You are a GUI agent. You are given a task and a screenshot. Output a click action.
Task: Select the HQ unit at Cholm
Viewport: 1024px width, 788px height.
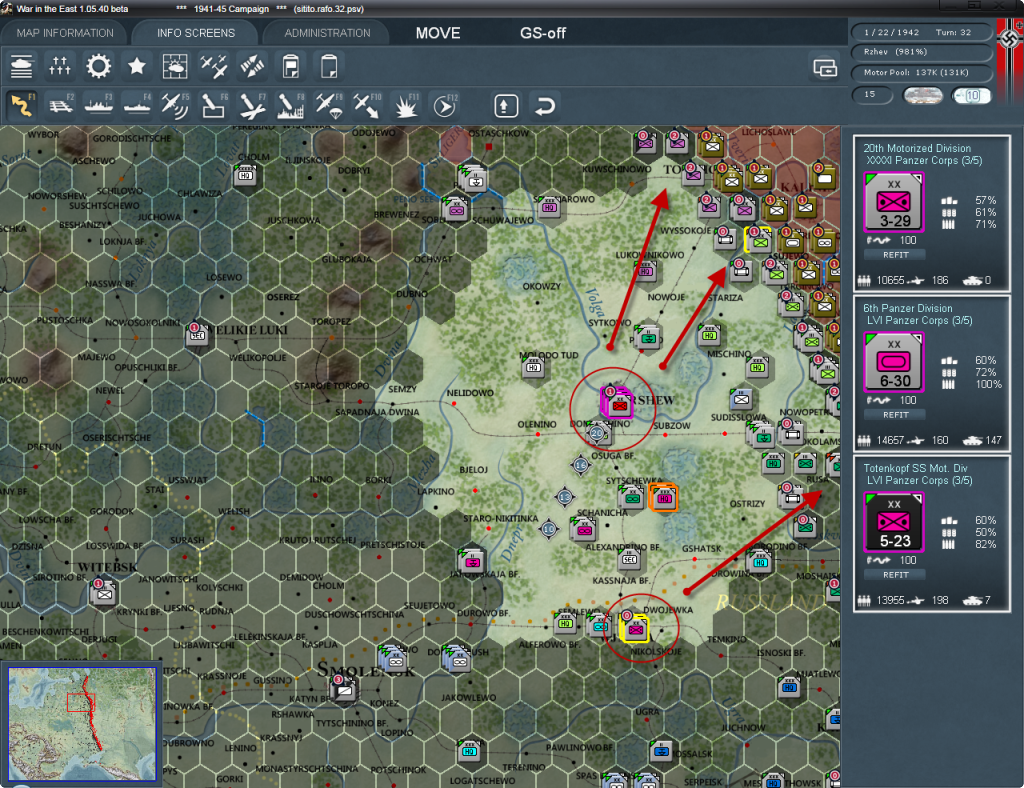(x=246, y=174)
